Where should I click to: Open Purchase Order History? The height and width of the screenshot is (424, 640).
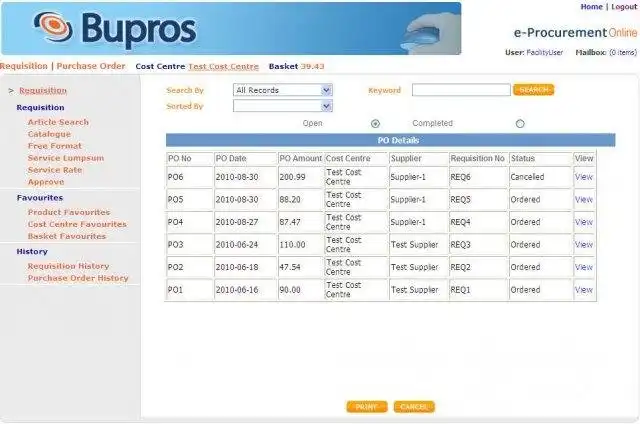tap(78, 278)
